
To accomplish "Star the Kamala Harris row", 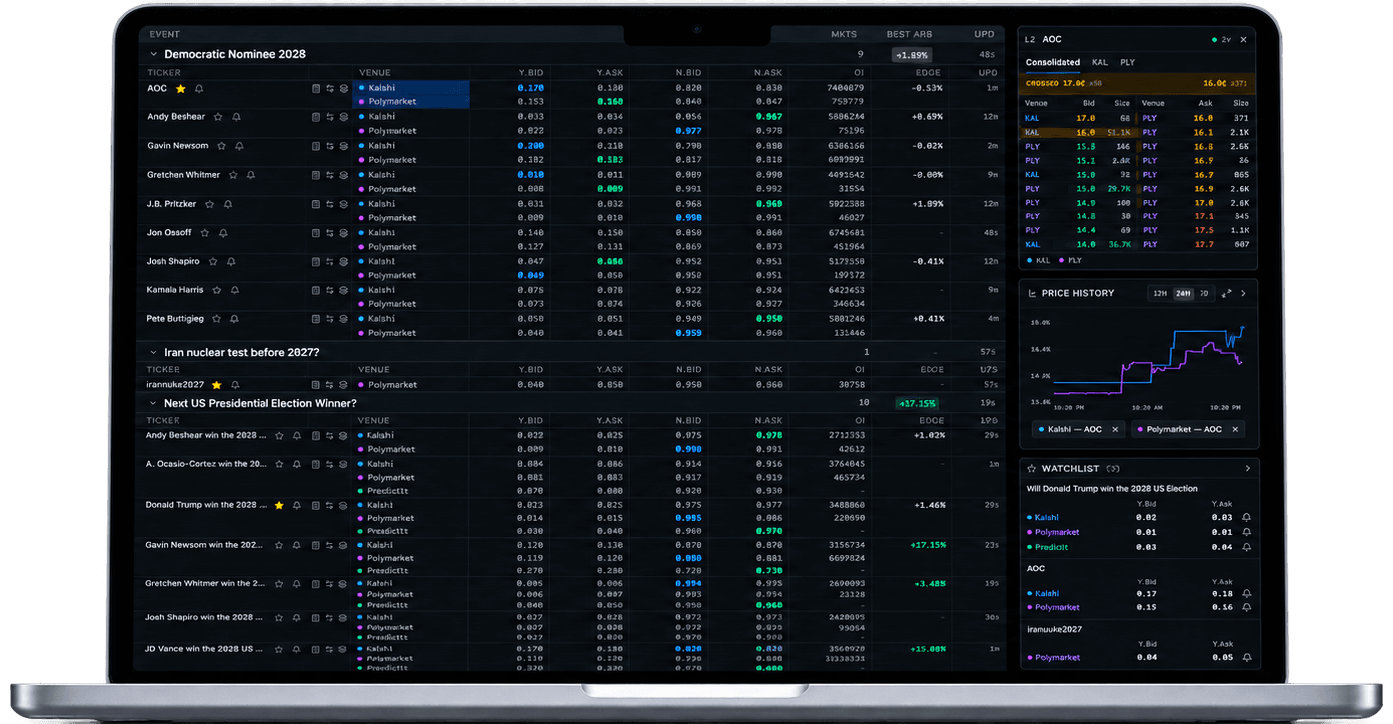I will pyautogui.click(x=218, y=290).
